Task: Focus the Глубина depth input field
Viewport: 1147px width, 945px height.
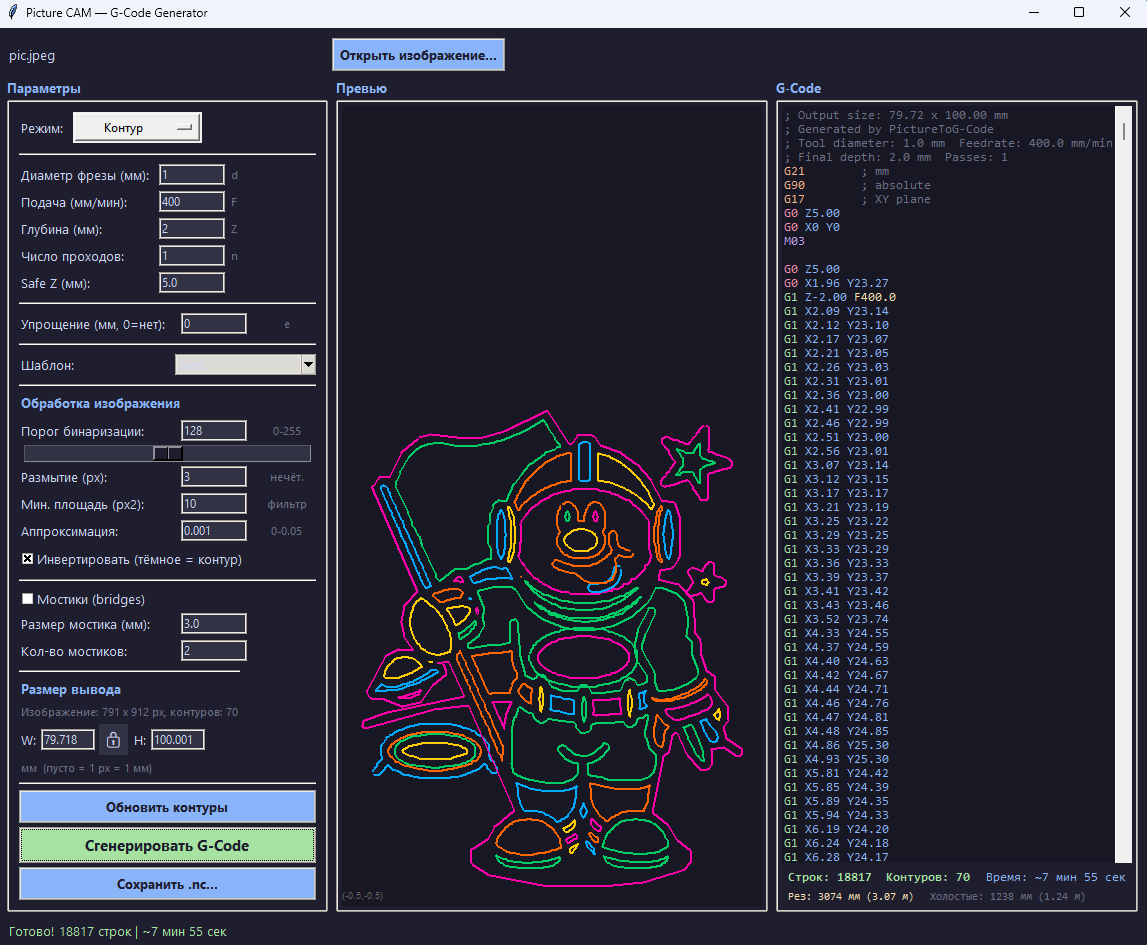Action: 192,229
